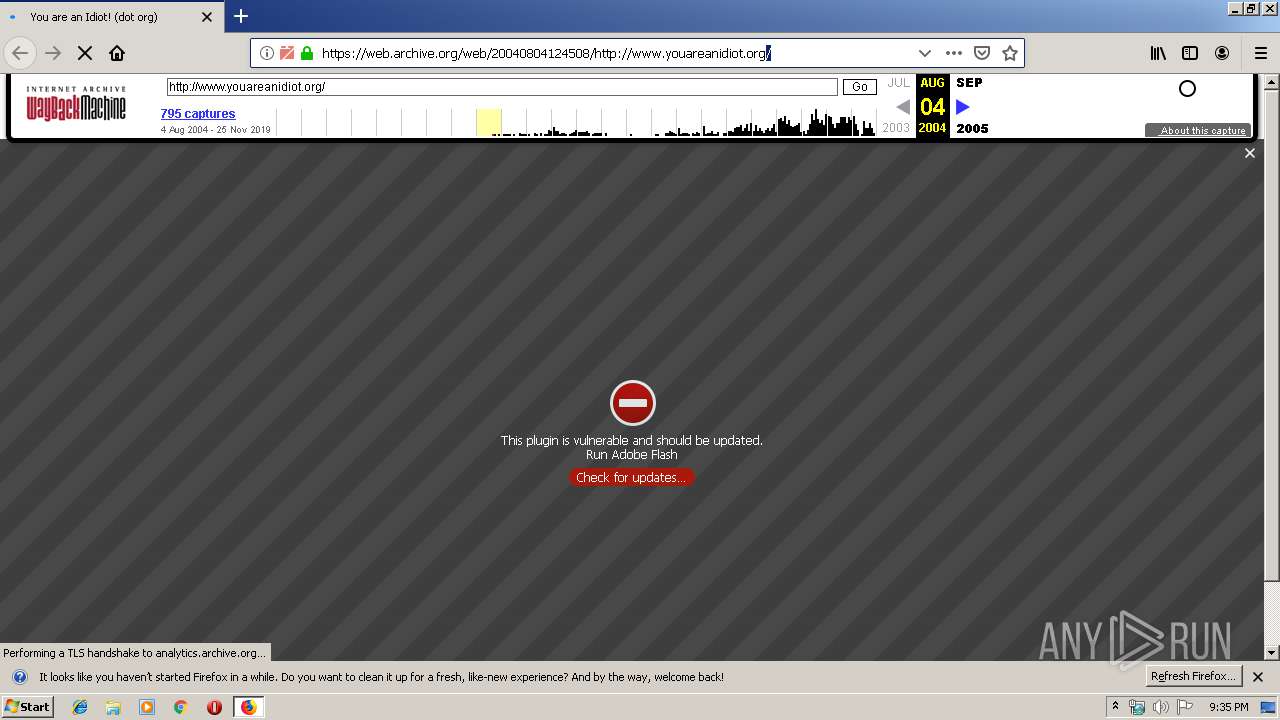Open the Firefox hamburger menu

(x=1261, y=53)
